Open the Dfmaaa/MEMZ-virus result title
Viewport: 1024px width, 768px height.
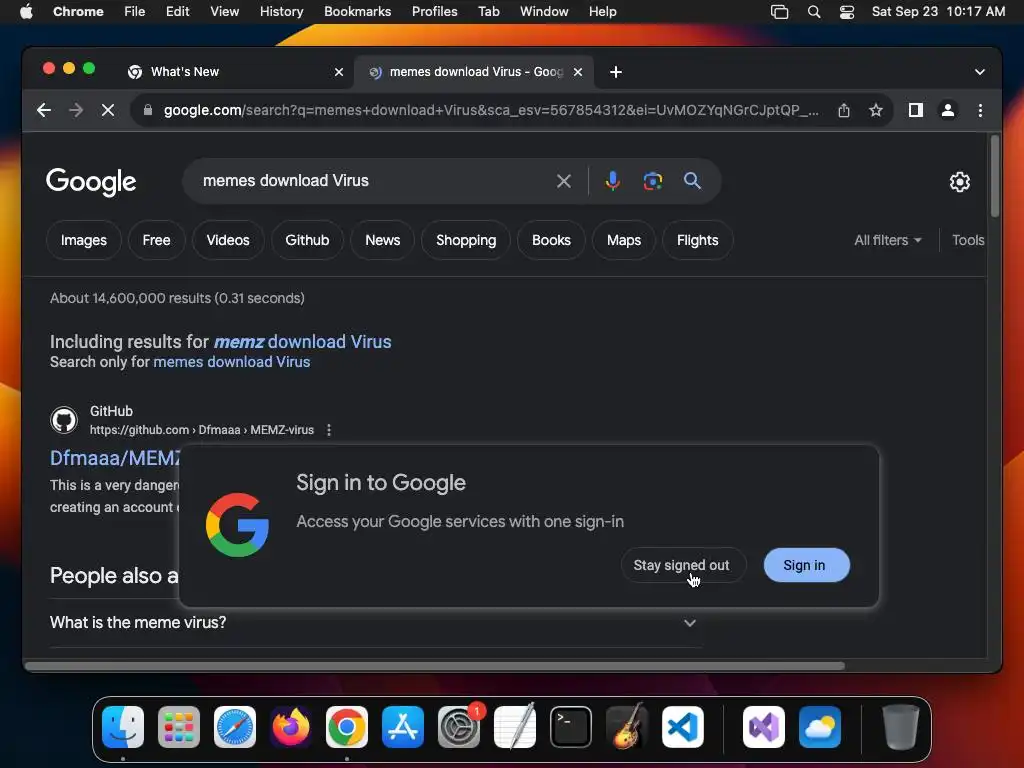coord(115,458)
